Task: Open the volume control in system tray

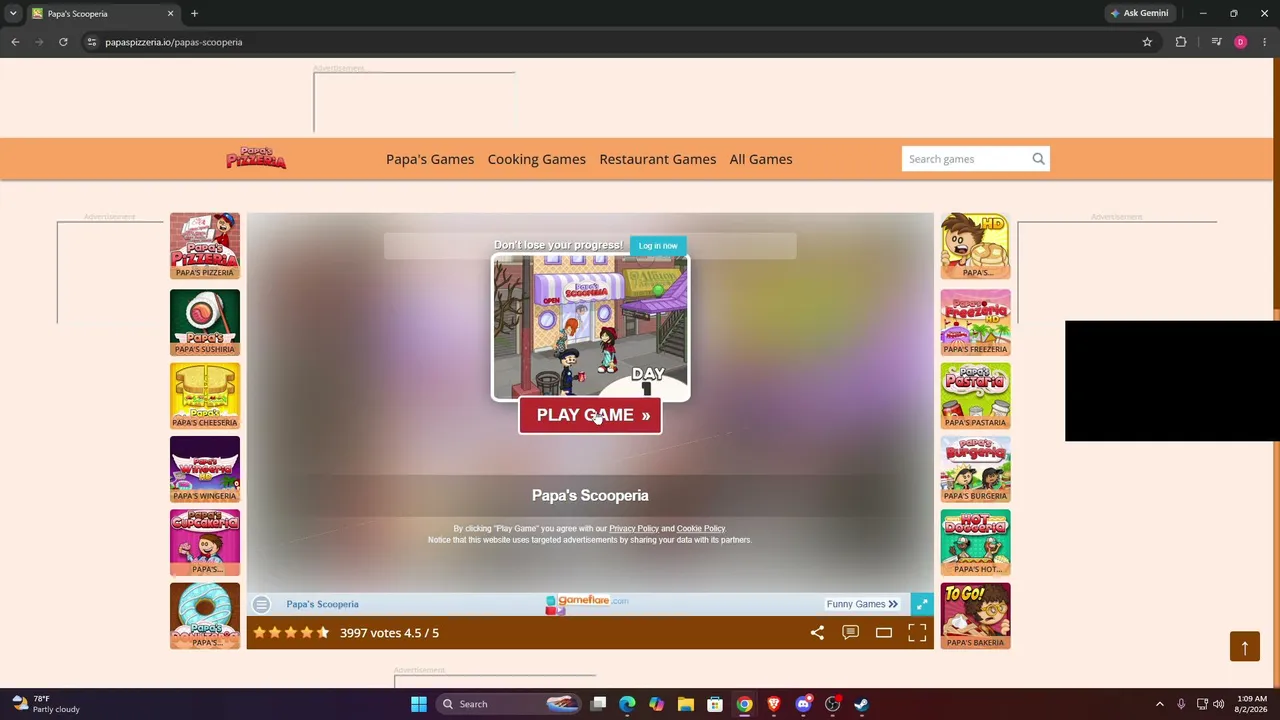Action: (x=1218, y=704)
